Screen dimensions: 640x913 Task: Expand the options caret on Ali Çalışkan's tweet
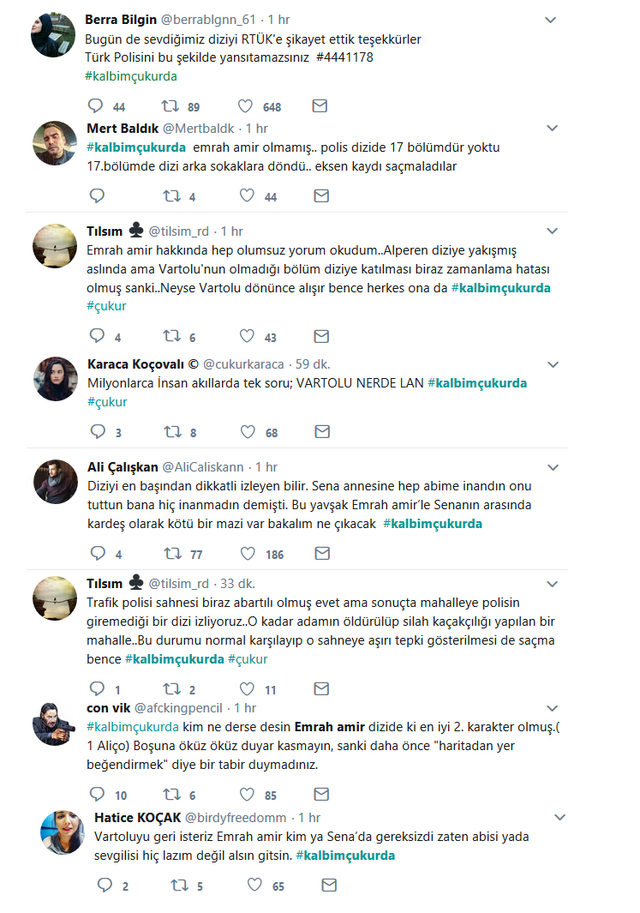pos(551,467)
